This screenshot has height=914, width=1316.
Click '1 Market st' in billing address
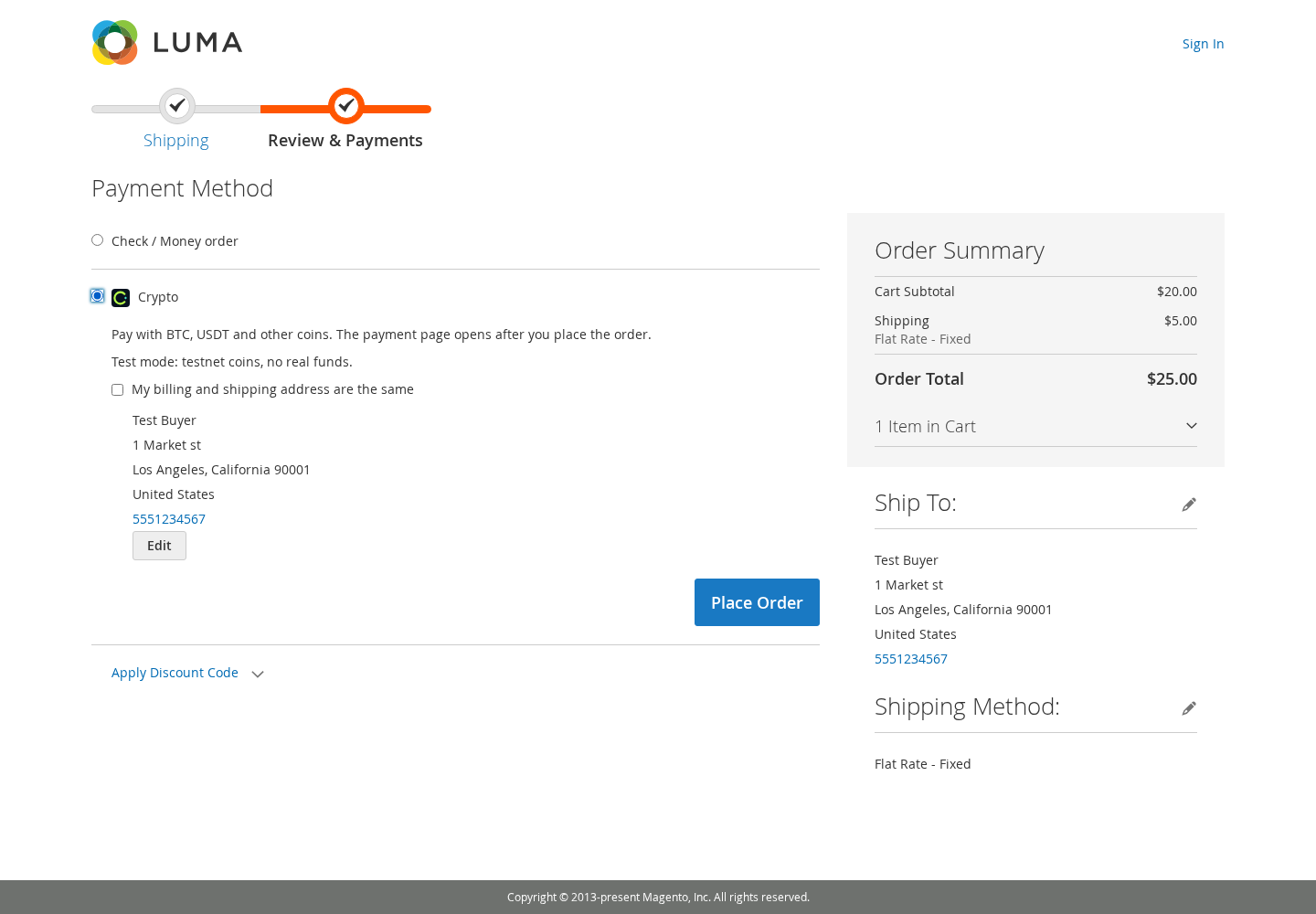click(166, 445)
